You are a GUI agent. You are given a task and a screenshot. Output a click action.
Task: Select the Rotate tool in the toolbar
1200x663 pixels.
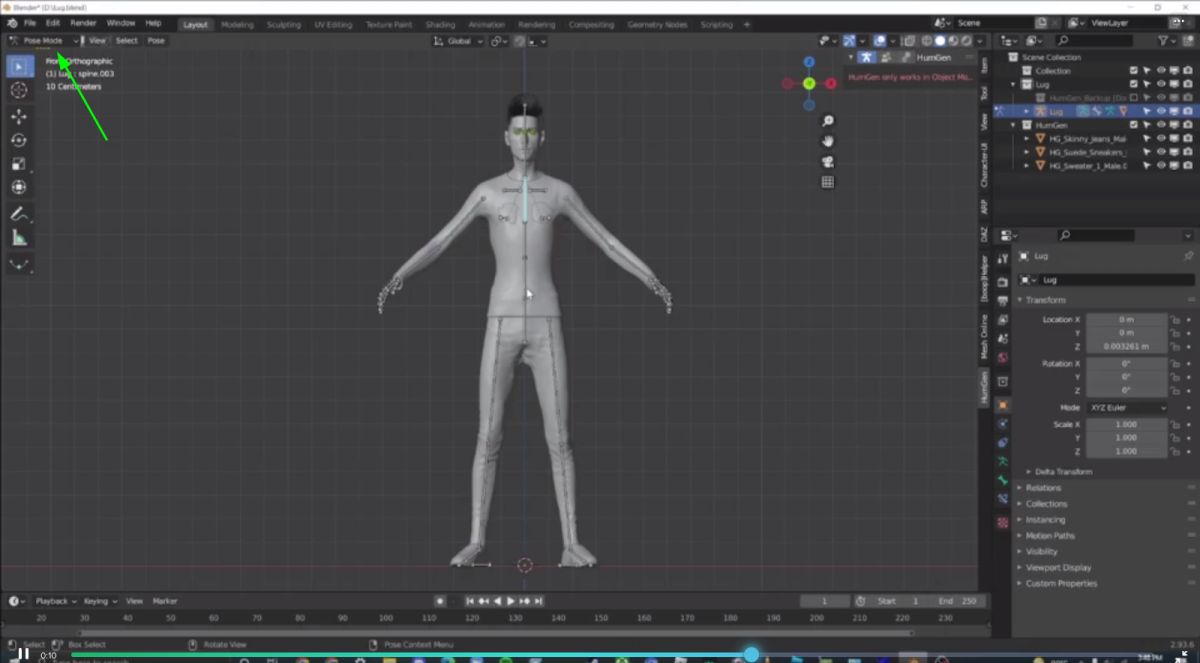coord(18,140)
